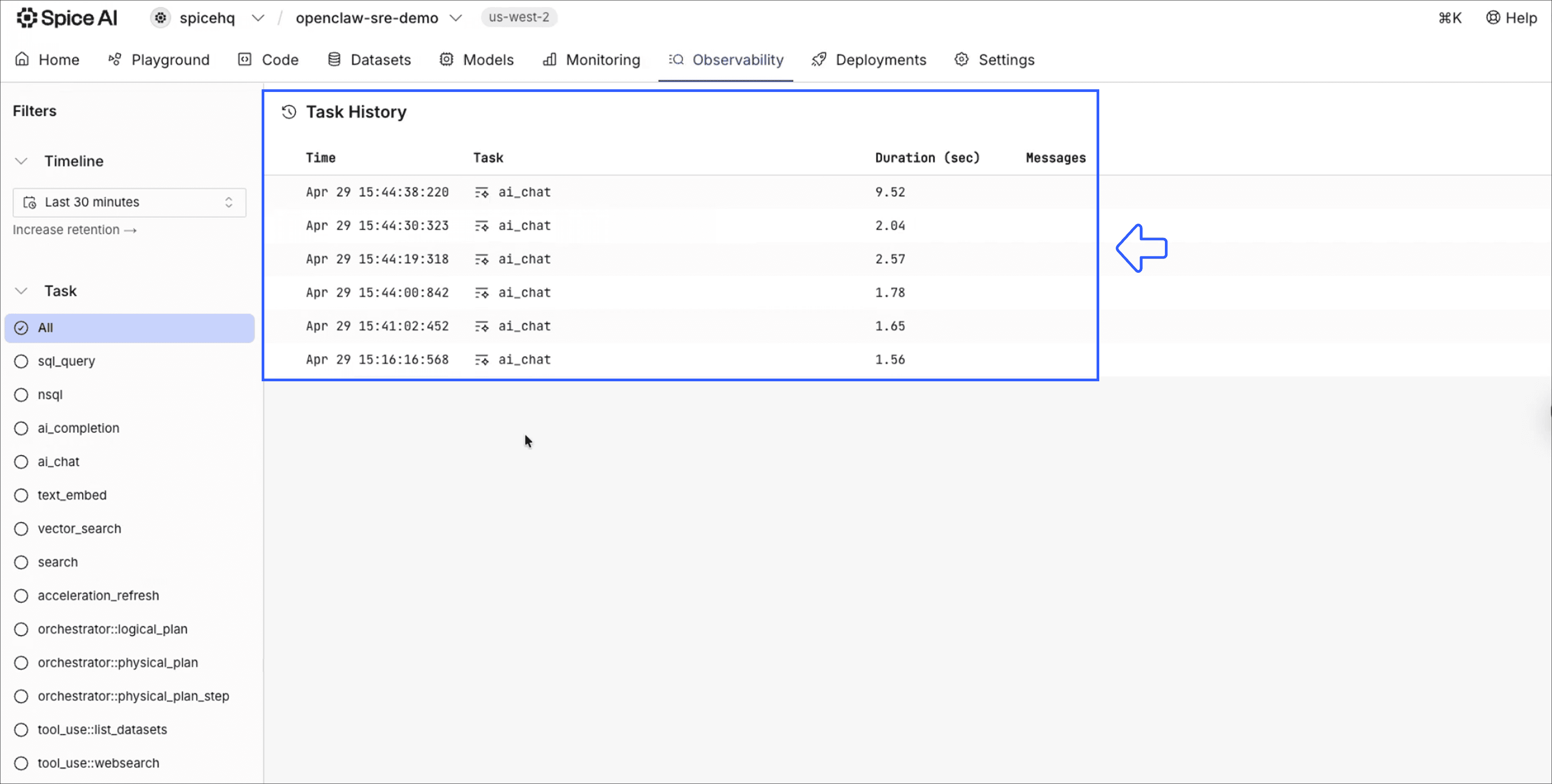Click the ai_chat icon in the 15:44:00:842 row
The image size is (1552, 784).
(481, 293)
